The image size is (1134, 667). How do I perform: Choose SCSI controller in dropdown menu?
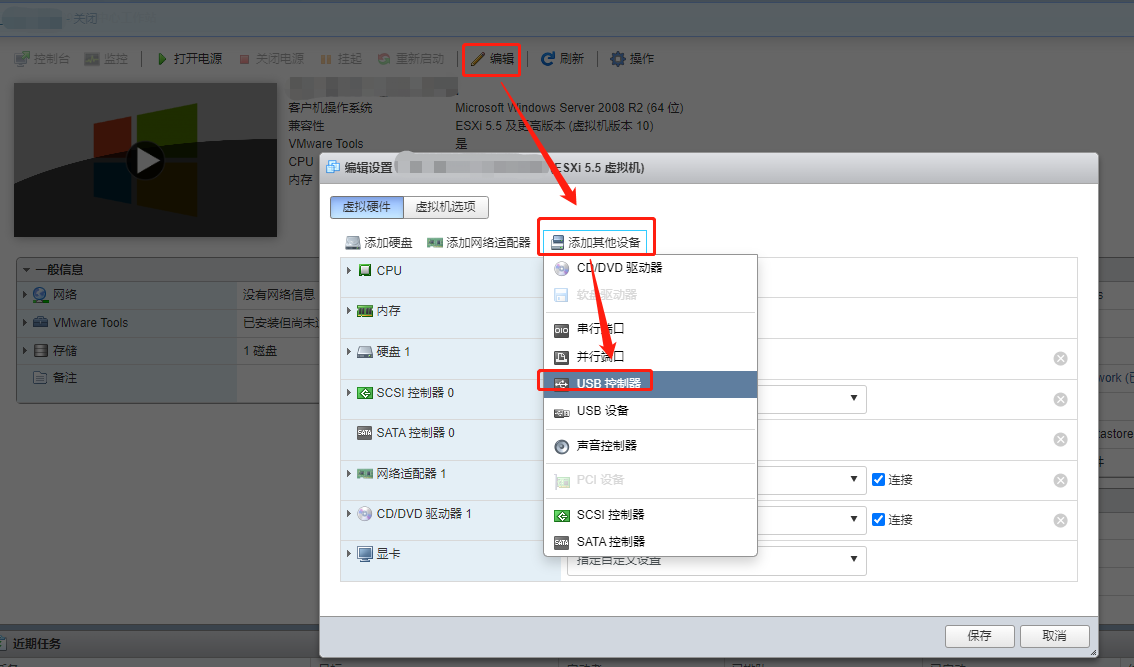[650, 515]
